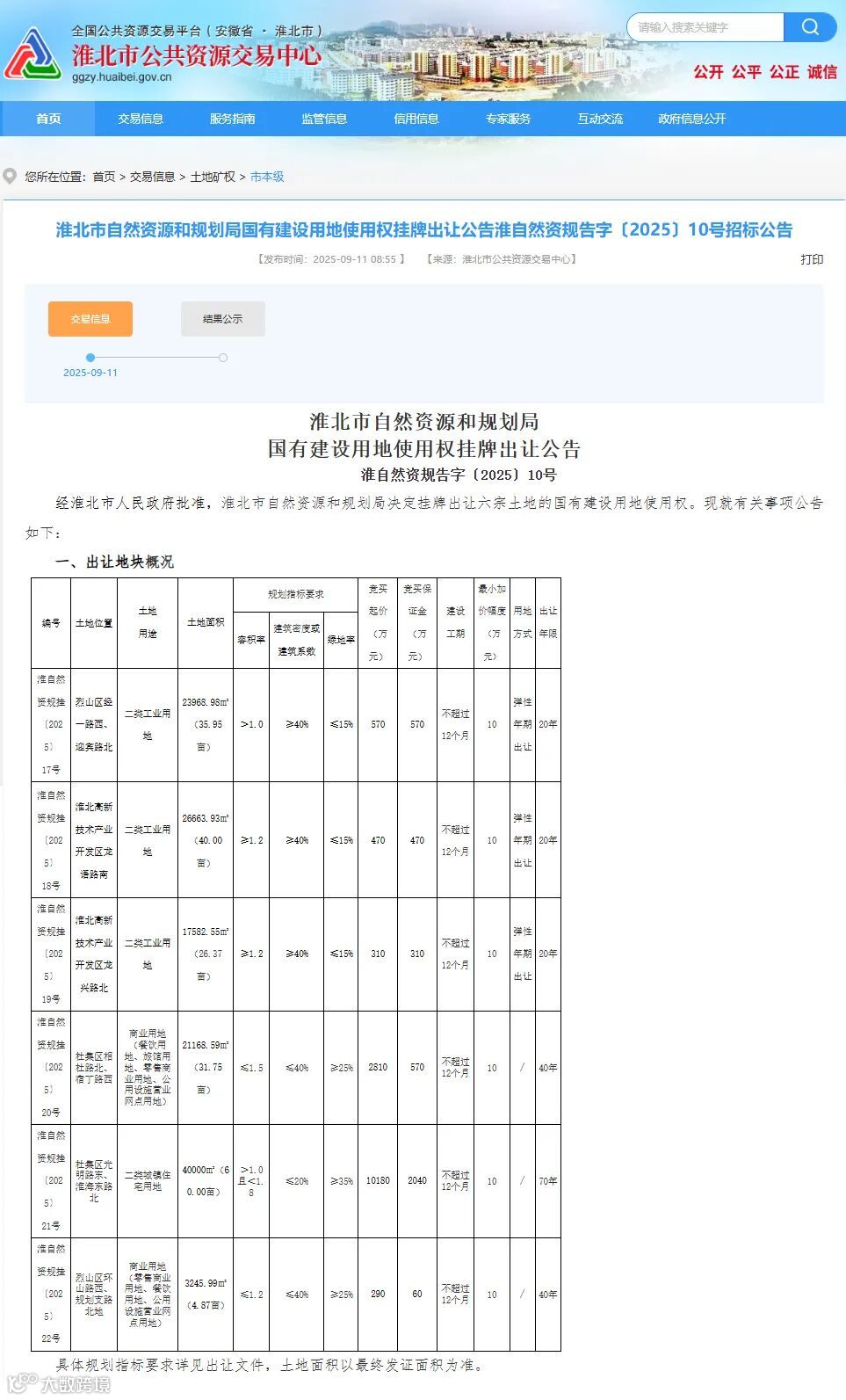Click the 21168.59㎡ land area cell
Viewport: 846px width, 1400px height.
pyautogui.click(x=206, y=1068)
